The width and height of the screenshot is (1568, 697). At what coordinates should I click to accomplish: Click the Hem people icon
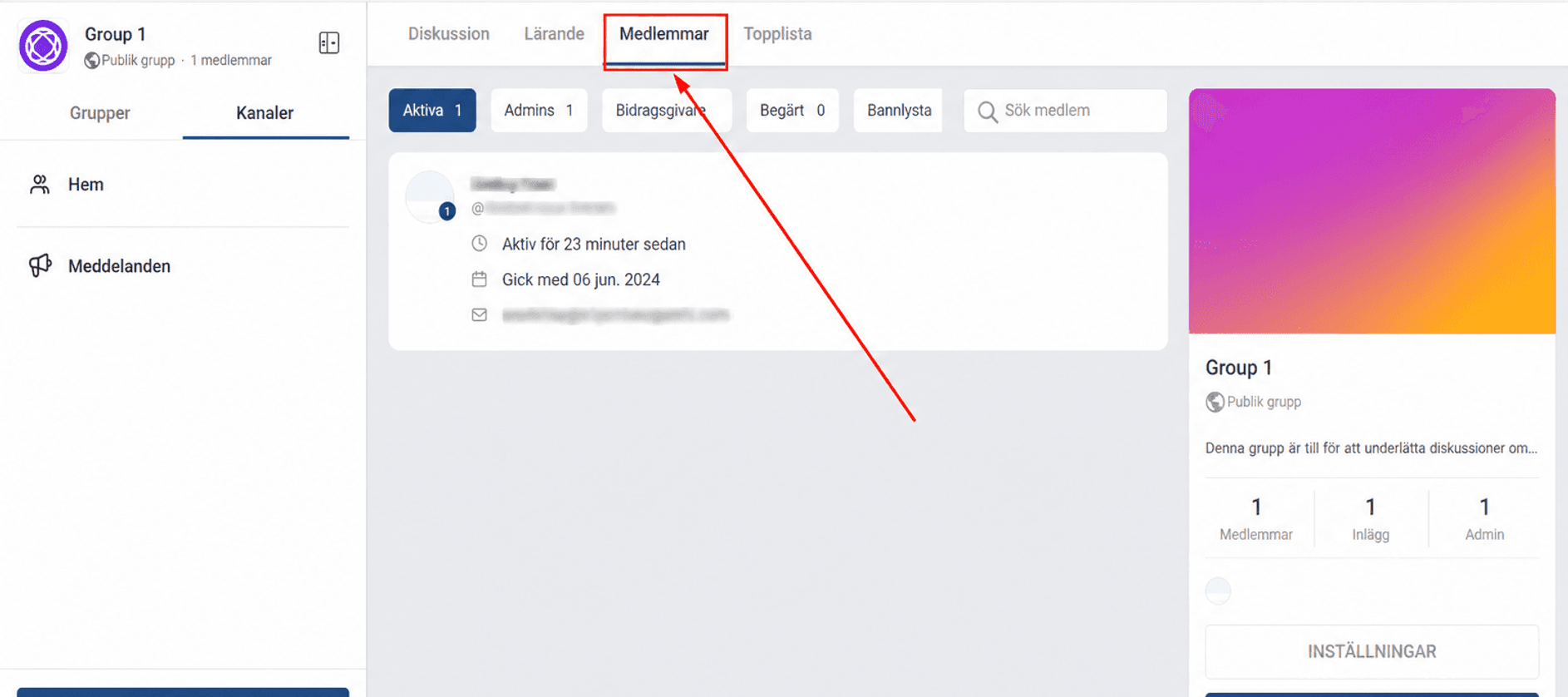pos(39,184)
